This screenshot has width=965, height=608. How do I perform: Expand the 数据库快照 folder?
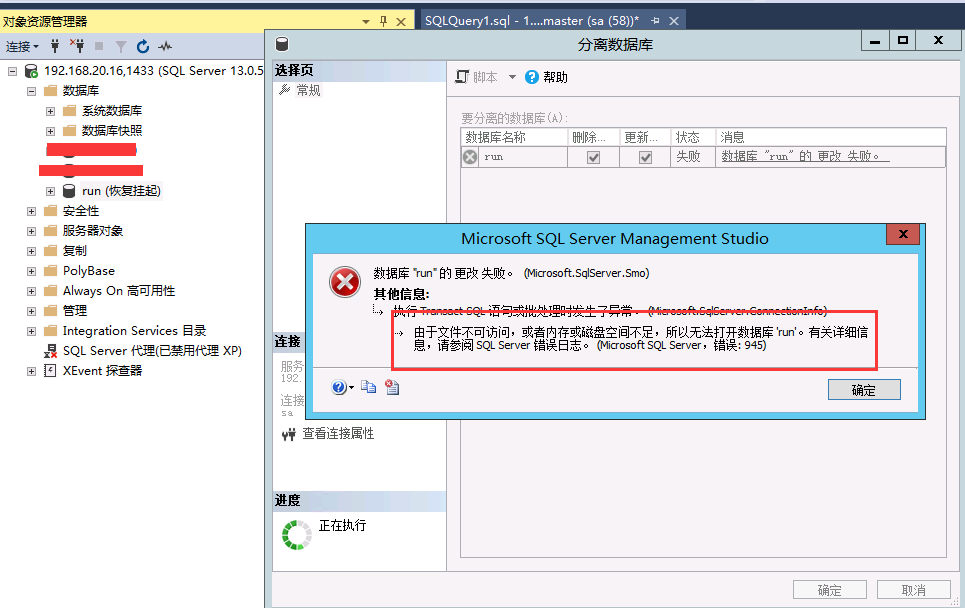tap(50, 131)
